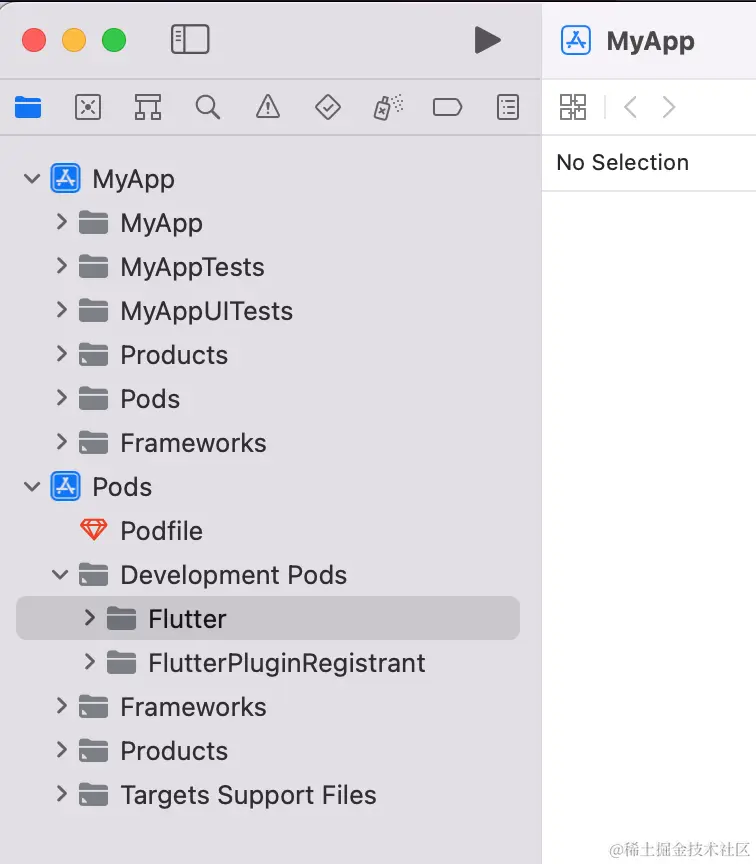Expand the MyAppTests folder
Screen dimensions: 756x864
coord(61,267)
